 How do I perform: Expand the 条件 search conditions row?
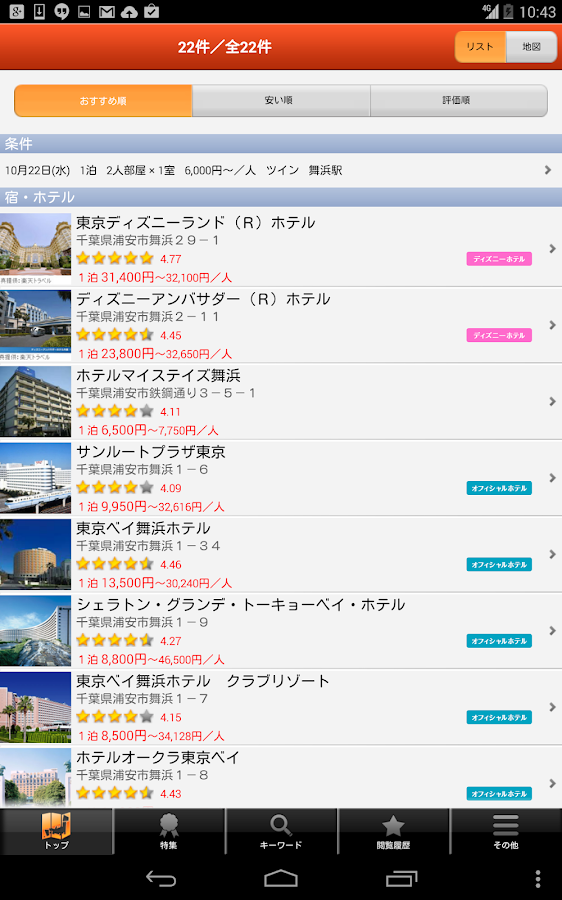[x=281, y=170]
